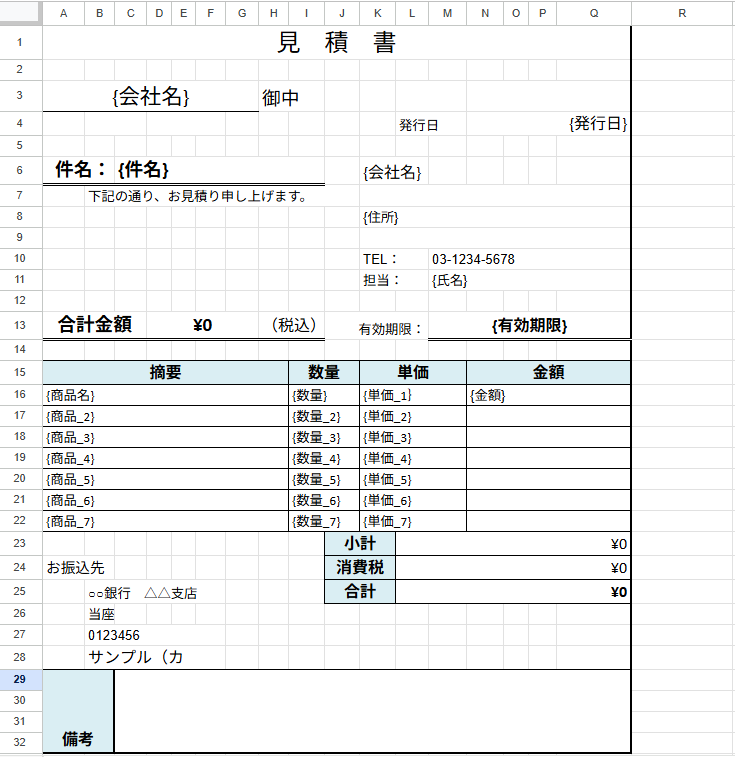Click the 発行日 label cell

[x=431, y=124]
